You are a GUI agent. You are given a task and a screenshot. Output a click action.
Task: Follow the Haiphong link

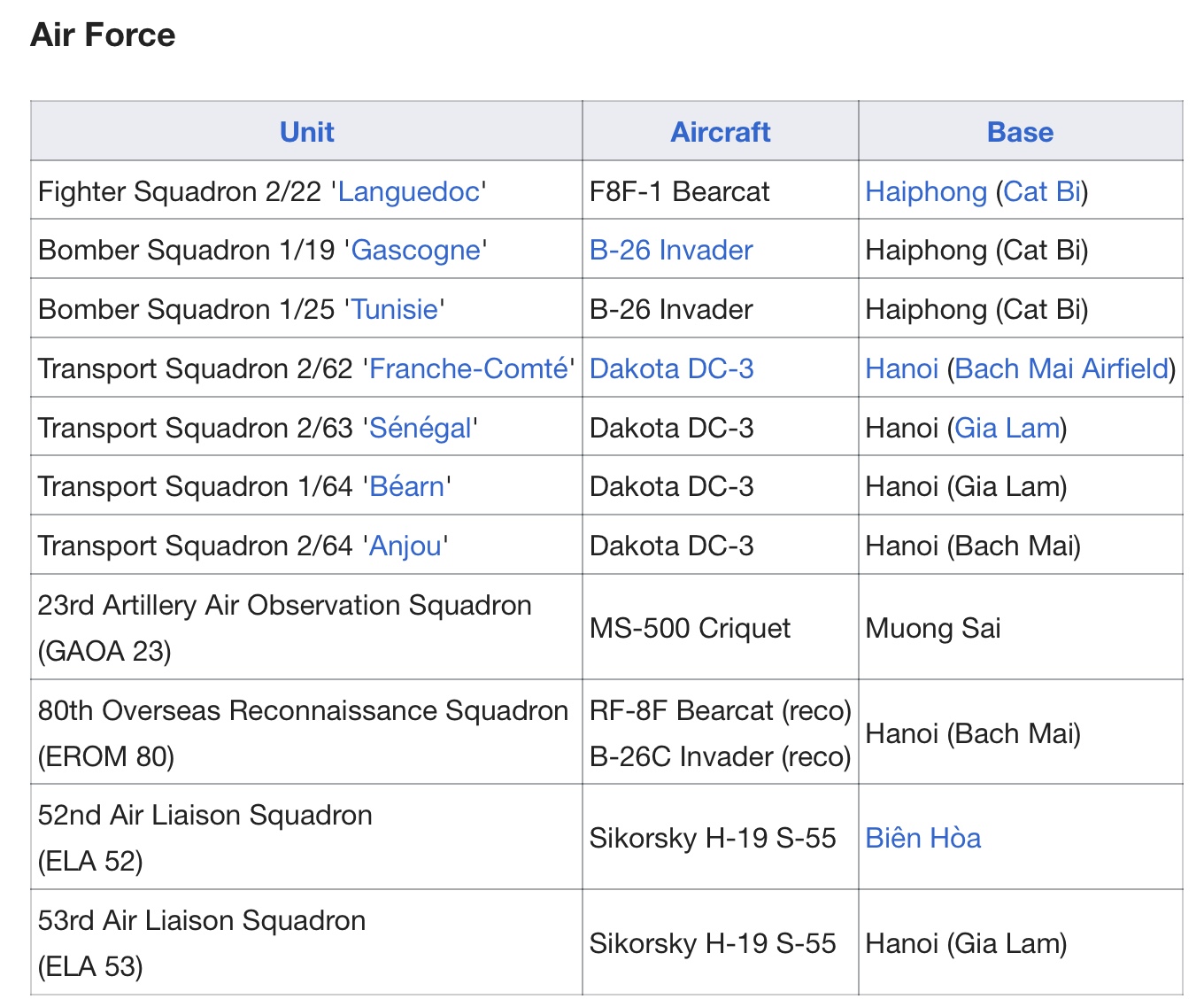pyautogui.click(x=926, y=191)
